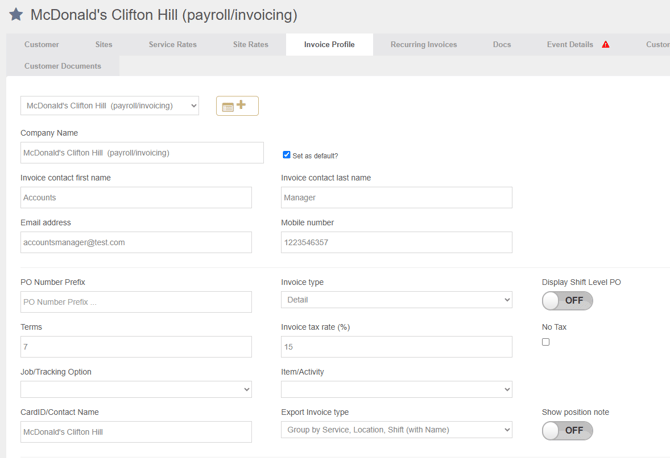
Task: Switch to the Sites tab
Action: point(104,44)
